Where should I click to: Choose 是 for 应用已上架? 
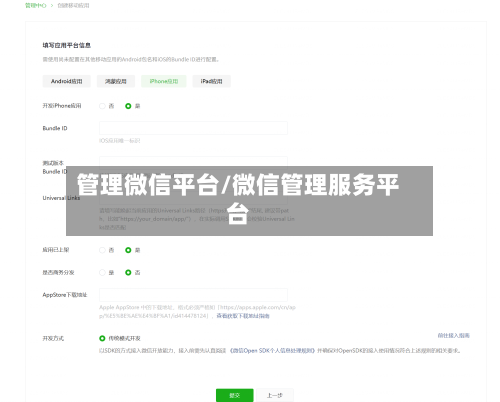click(x=128, y=250)
